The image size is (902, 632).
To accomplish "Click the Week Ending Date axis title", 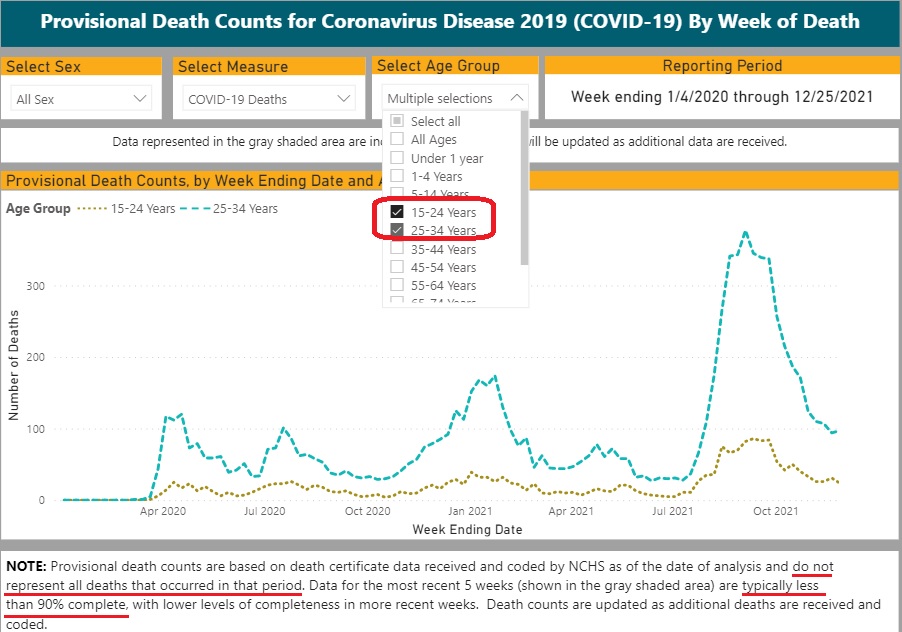I will 467,530.
